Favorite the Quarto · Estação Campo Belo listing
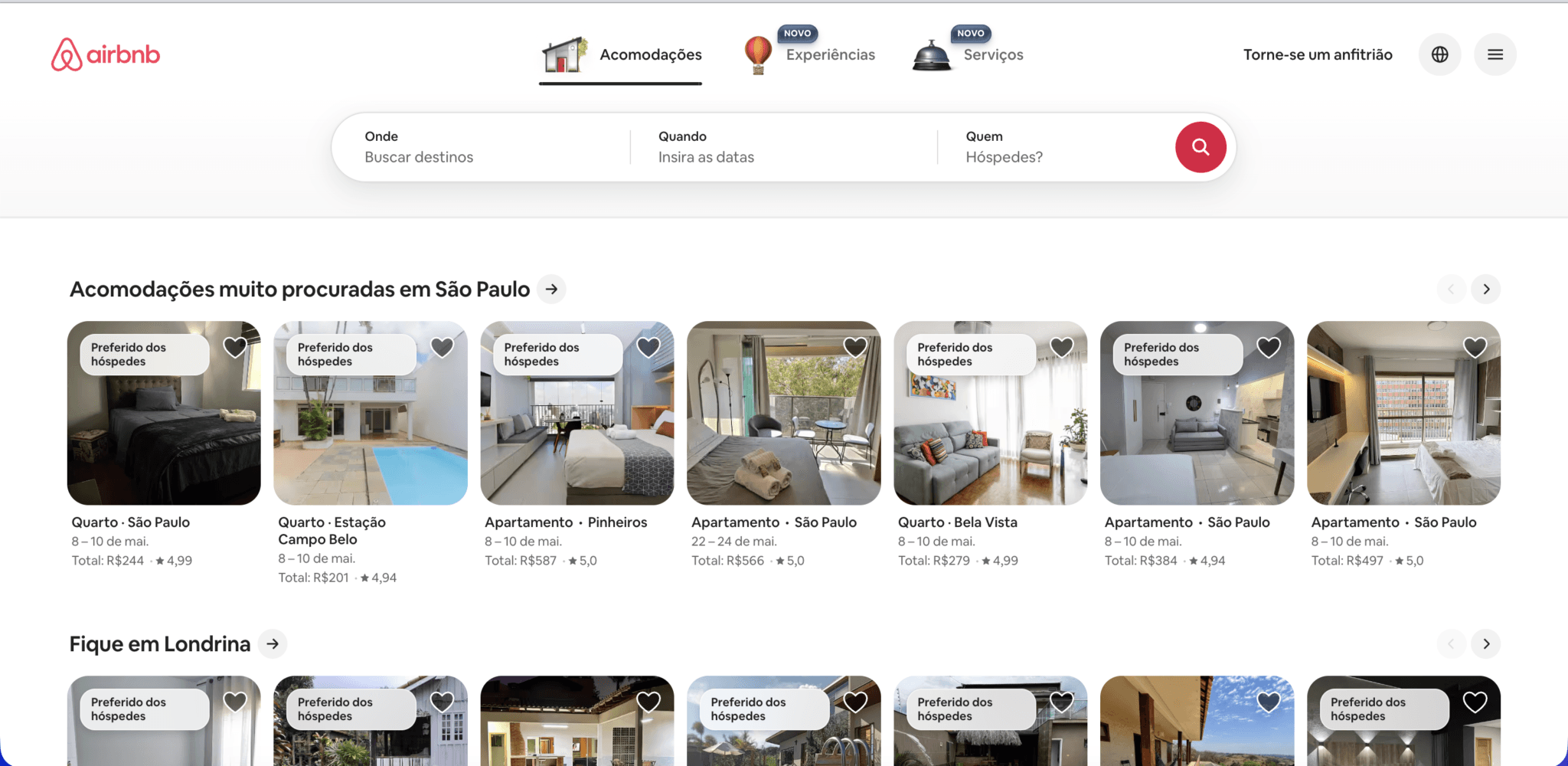This screenshot has width=1568, height=766. [x=442, y=347]
